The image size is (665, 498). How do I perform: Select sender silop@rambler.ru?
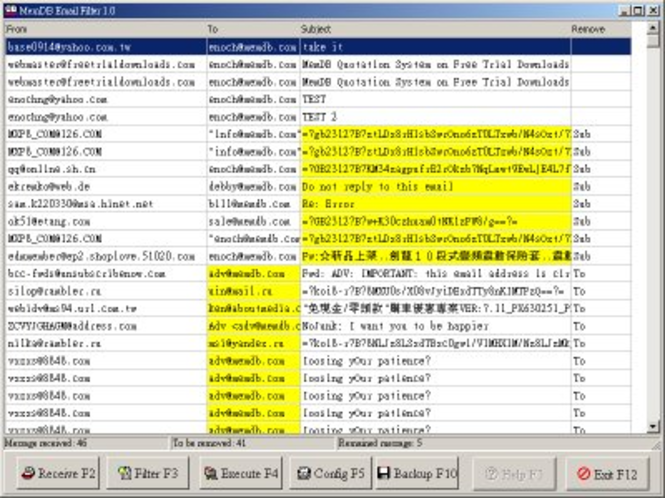tap(105, 291)
